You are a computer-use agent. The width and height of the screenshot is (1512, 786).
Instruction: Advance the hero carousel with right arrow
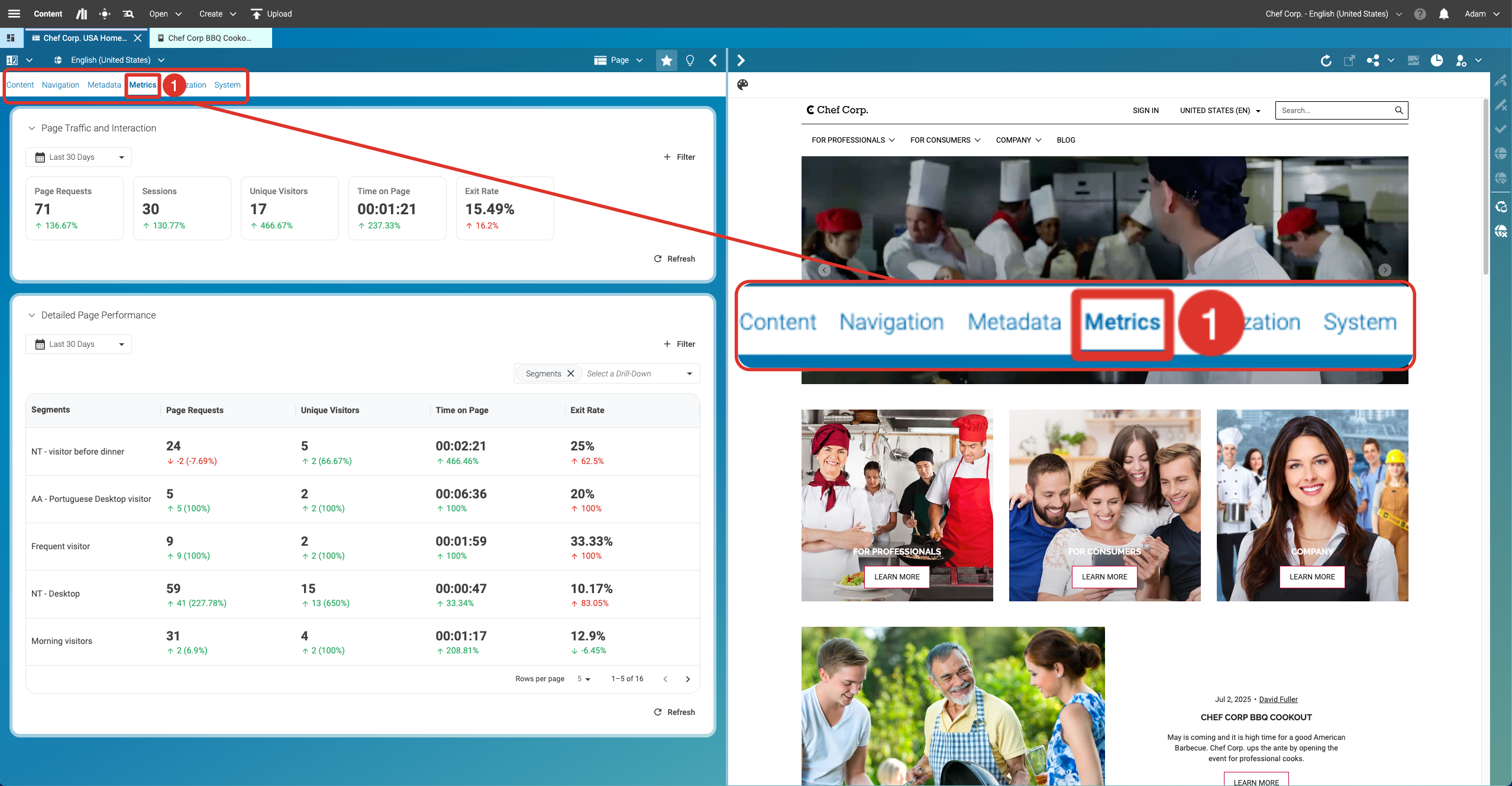[1385, 270]
